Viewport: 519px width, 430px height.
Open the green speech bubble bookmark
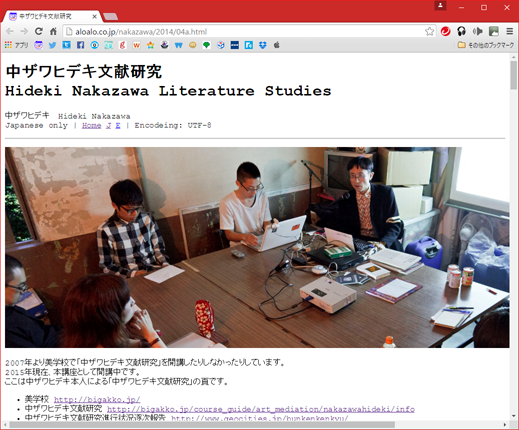(x=206, y=45)
